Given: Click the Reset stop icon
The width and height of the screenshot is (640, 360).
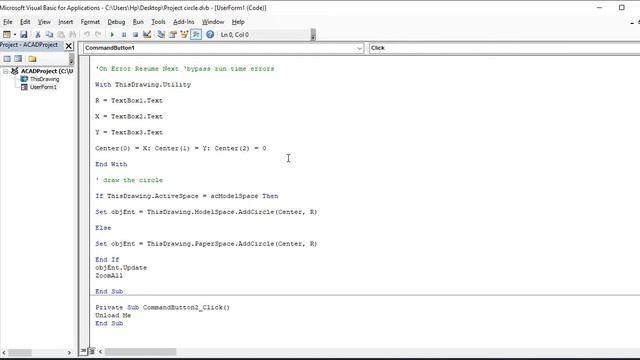Looking at the screenshot, I should 135,35.
